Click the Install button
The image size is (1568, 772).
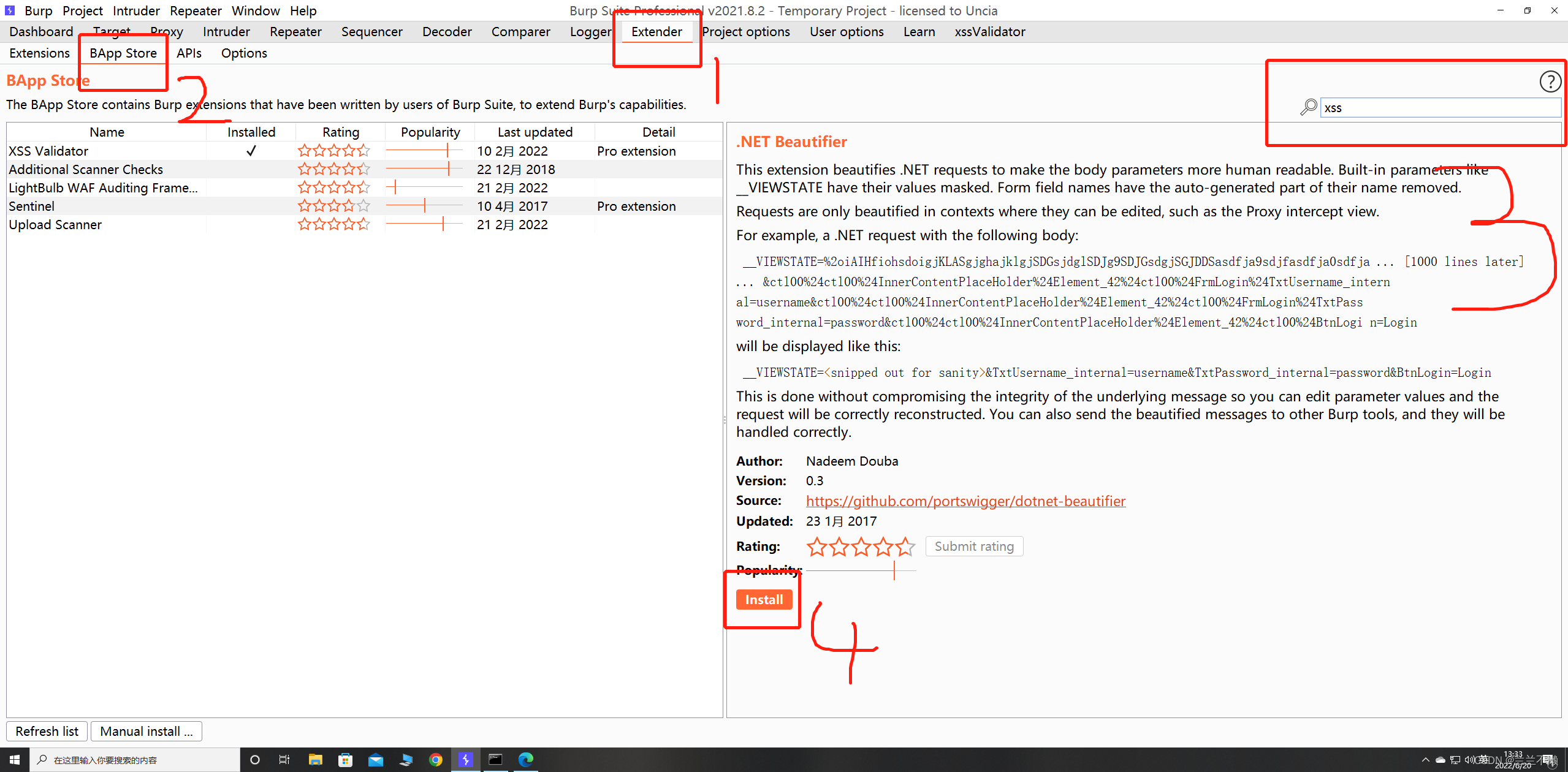point(764,599)
